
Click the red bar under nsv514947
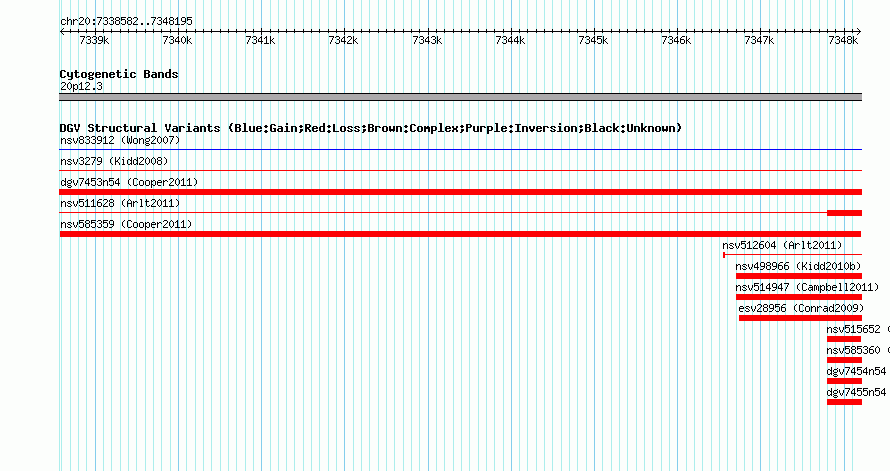[799, 297]
